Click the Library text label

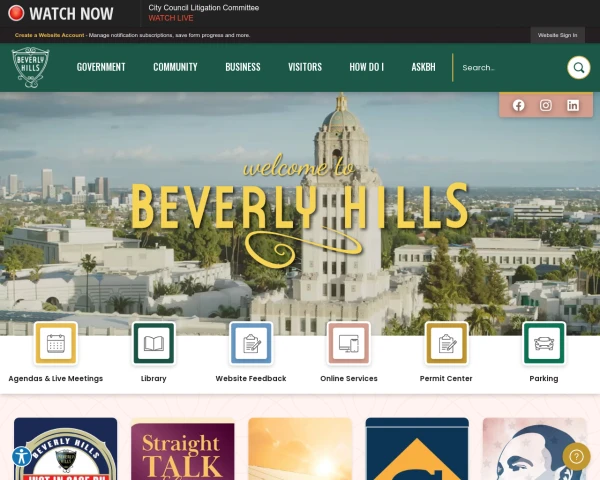coord(153,379)
